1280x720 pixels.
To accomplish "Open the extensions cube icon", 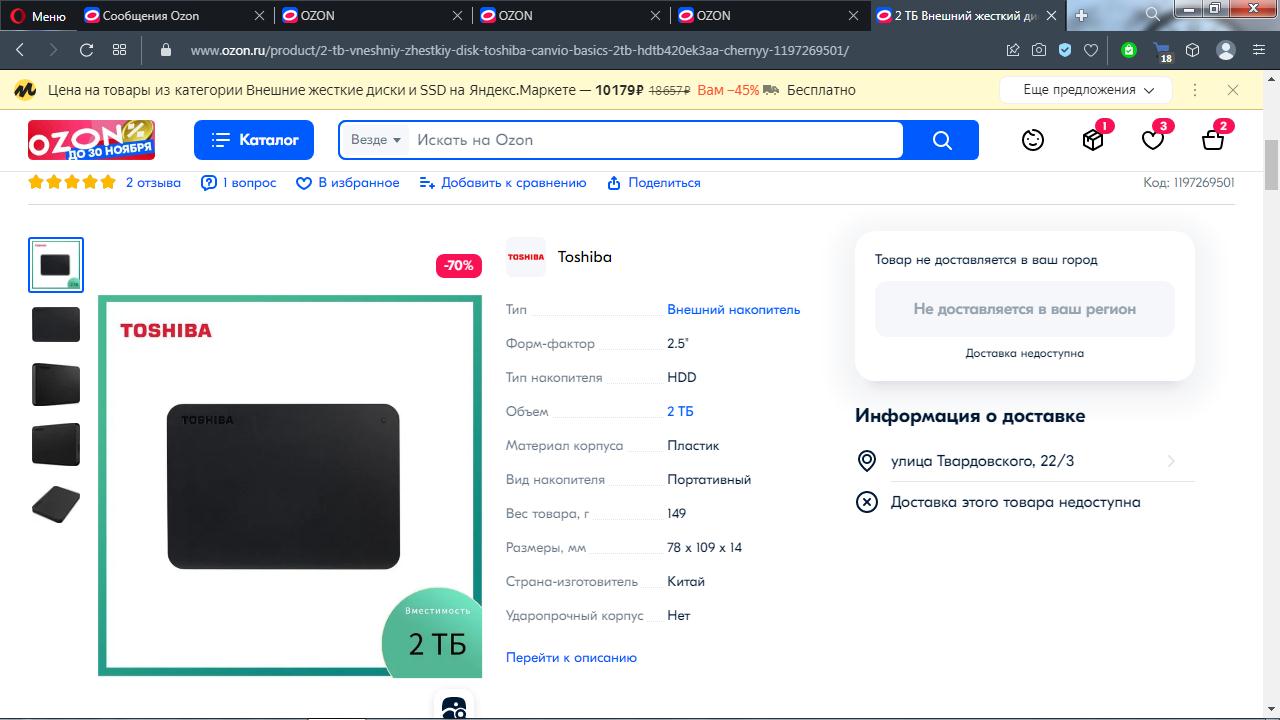I will click(1192, 50).
